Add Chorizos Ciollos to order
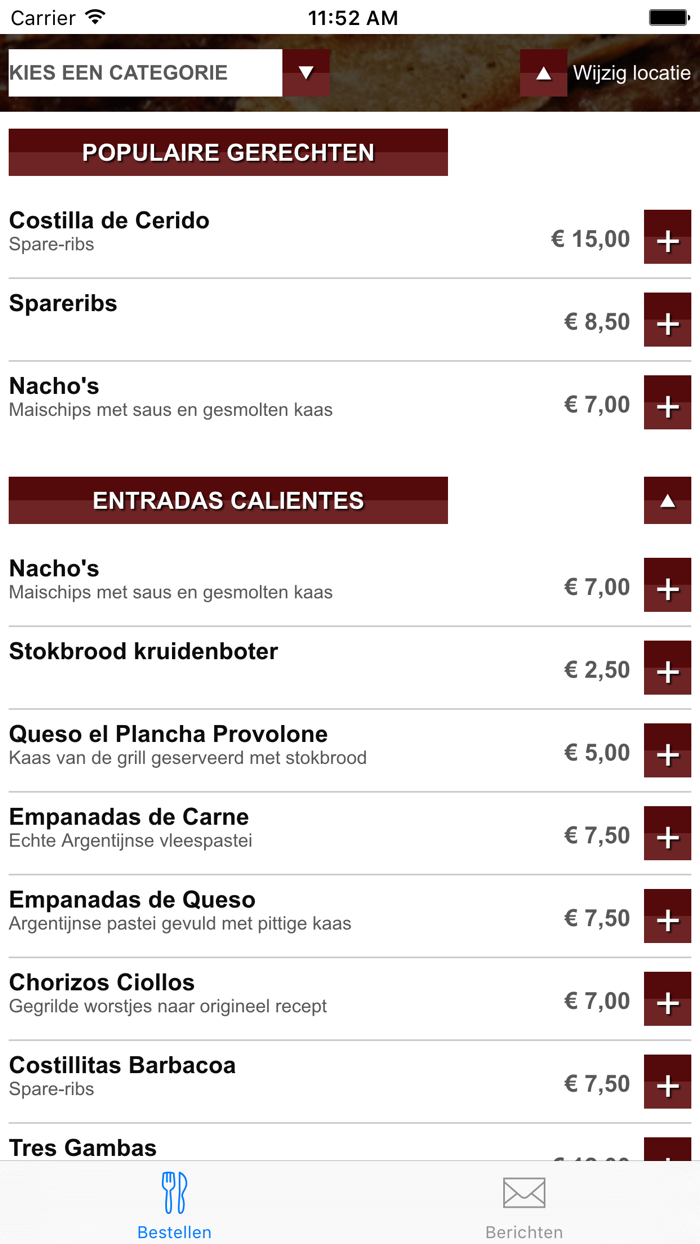Viewport: 700px width, 1244px height. point(667,1001)
